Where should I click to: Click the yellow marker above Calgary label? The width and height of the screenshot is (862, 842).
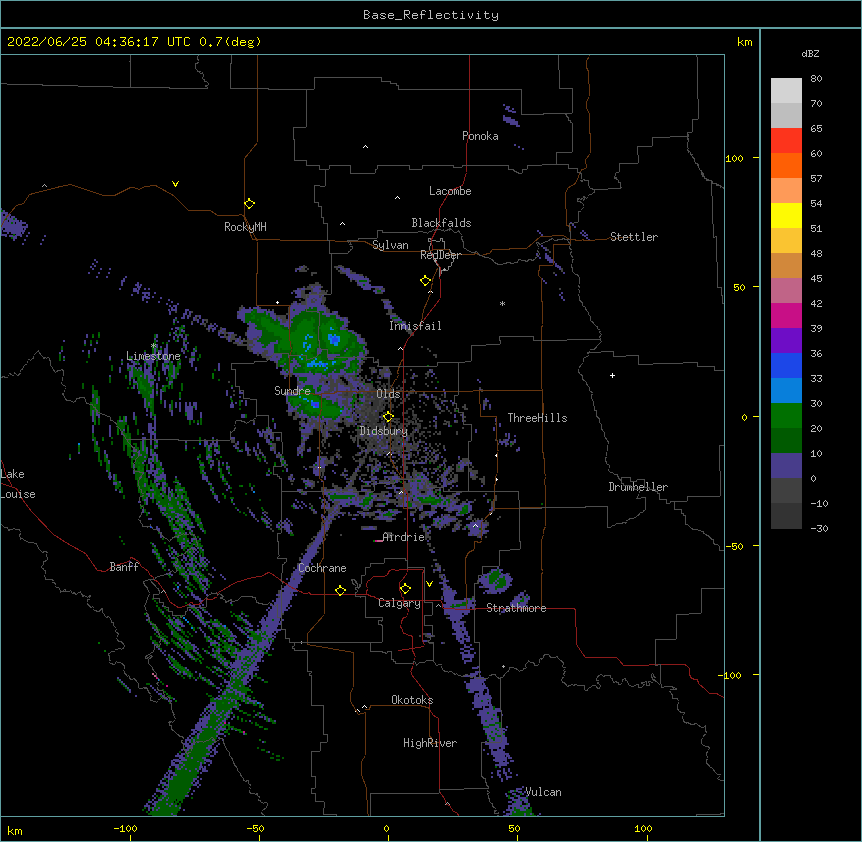405,589
